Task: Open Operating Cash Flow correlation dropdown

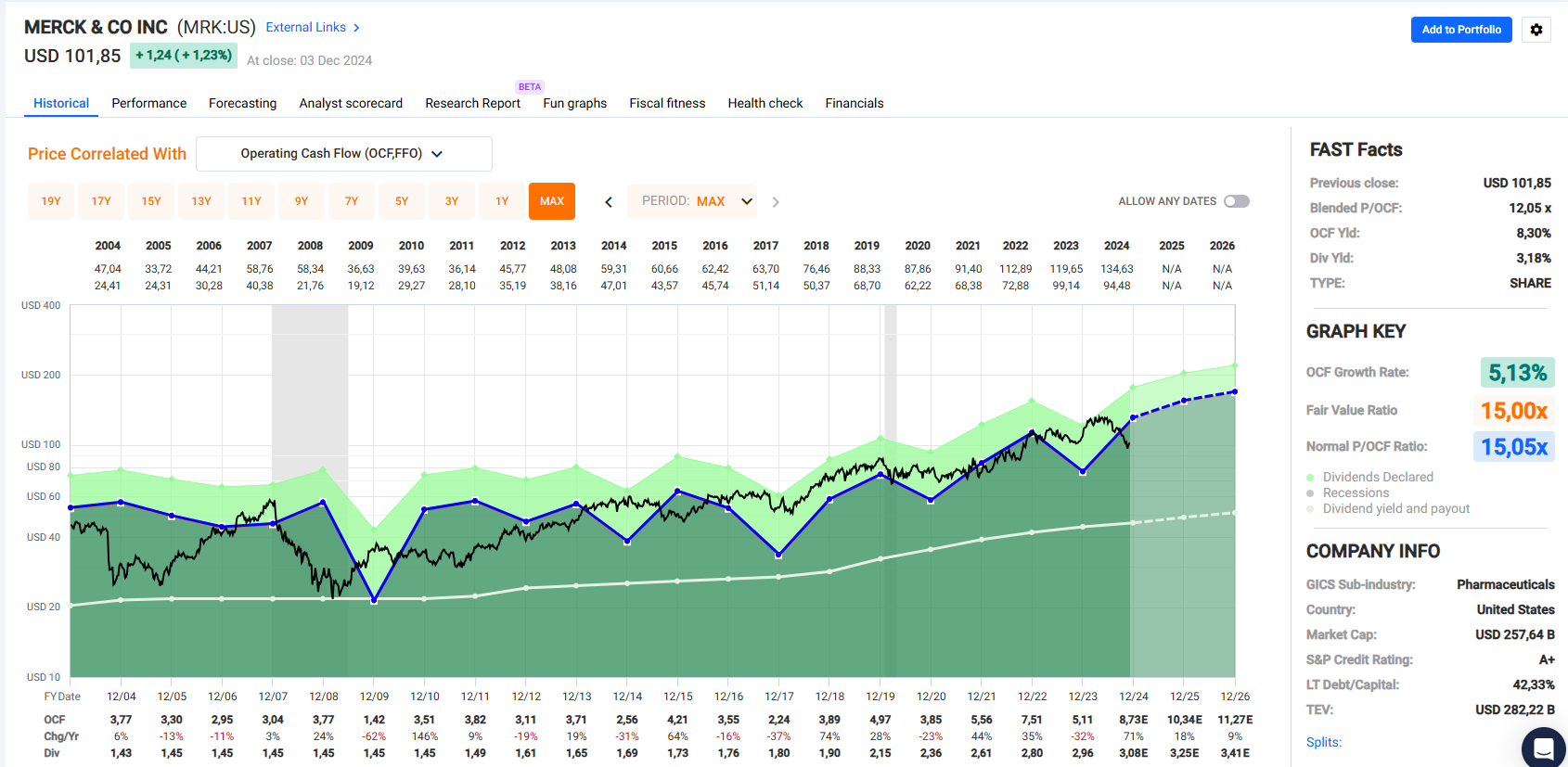Action: tap(343, 154)
